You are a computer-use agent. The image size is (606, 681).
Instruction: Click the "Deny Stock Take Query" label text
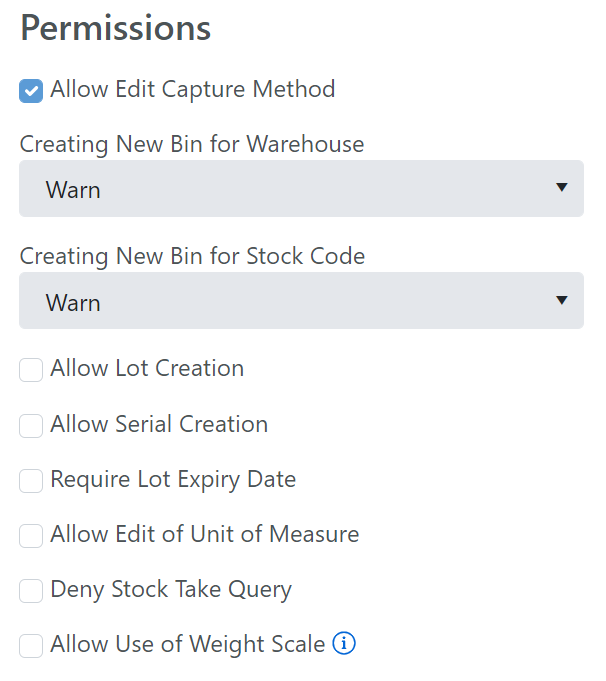pyautogui.click(x=171, y=590)
